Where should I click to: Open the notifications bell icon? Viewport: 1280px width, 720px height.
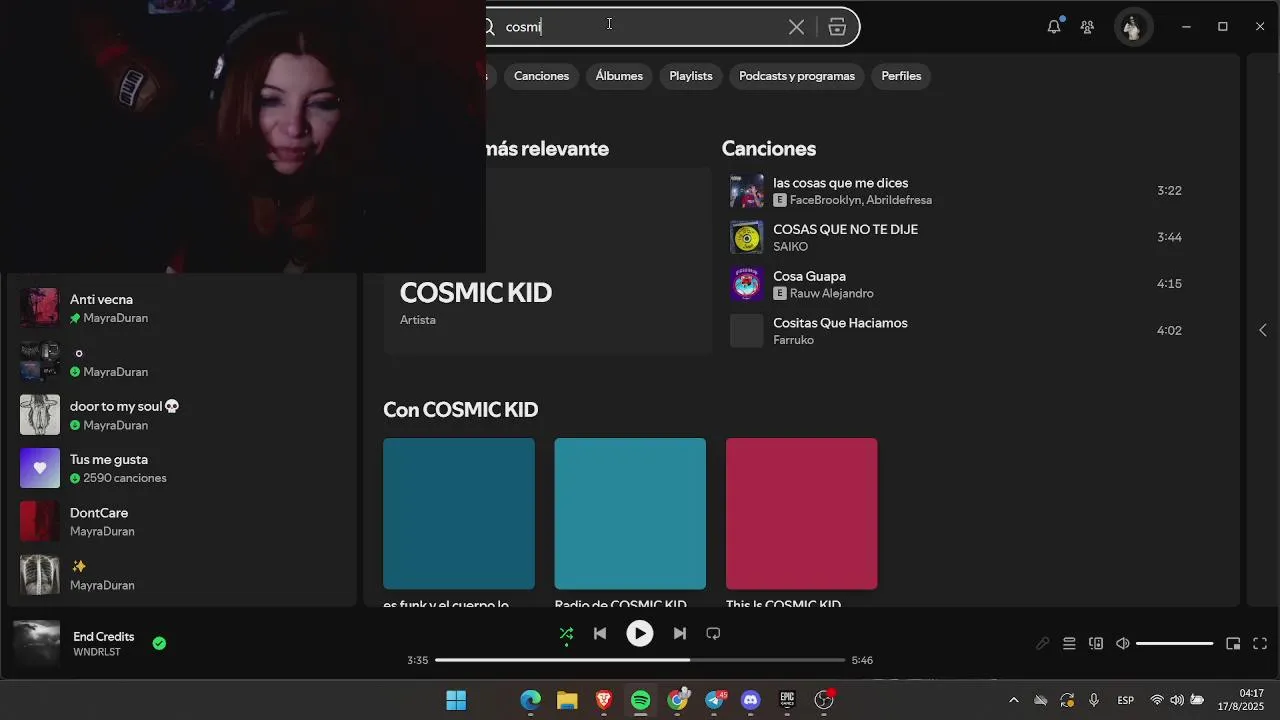coord(1054,27)
